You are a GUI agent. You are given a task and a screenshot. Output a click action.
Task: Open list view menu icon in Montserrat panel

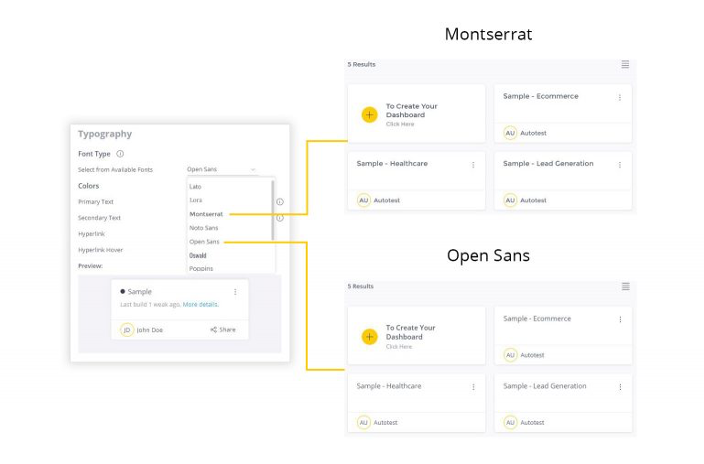pyautogui.click(x=625, y=64)
